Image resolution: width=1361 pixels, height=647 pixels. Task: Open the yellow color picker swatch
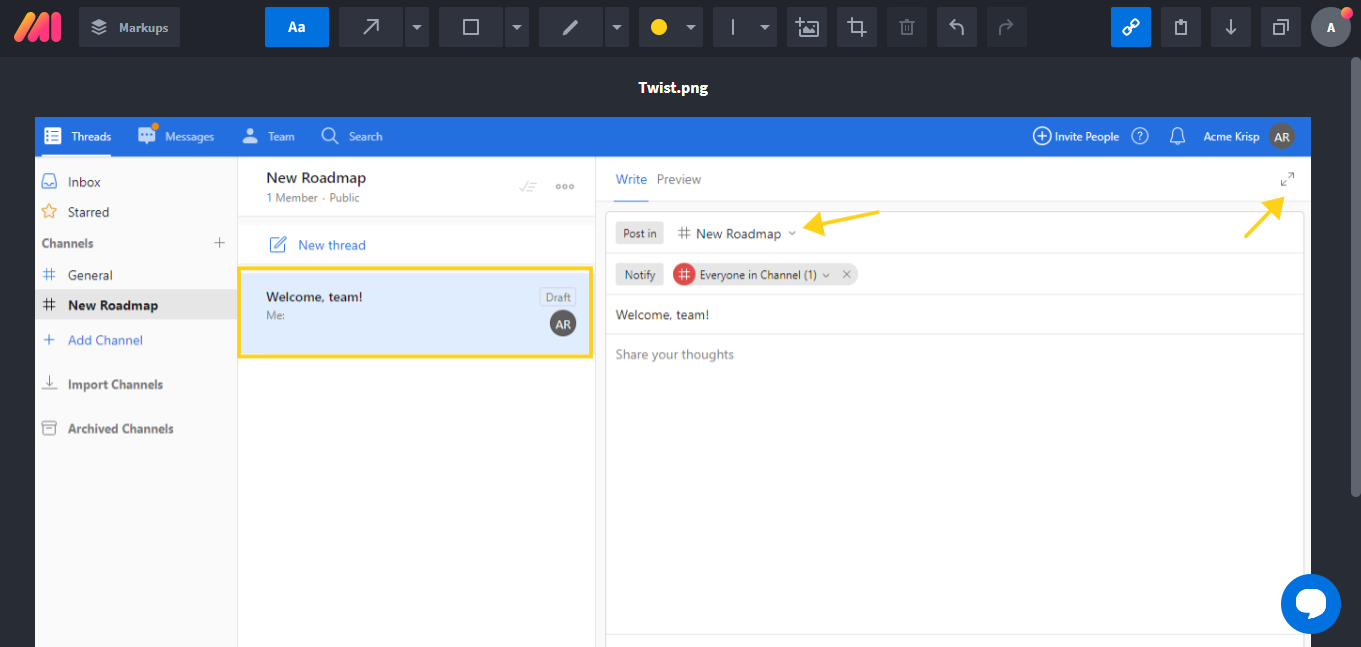click(659, 27)
